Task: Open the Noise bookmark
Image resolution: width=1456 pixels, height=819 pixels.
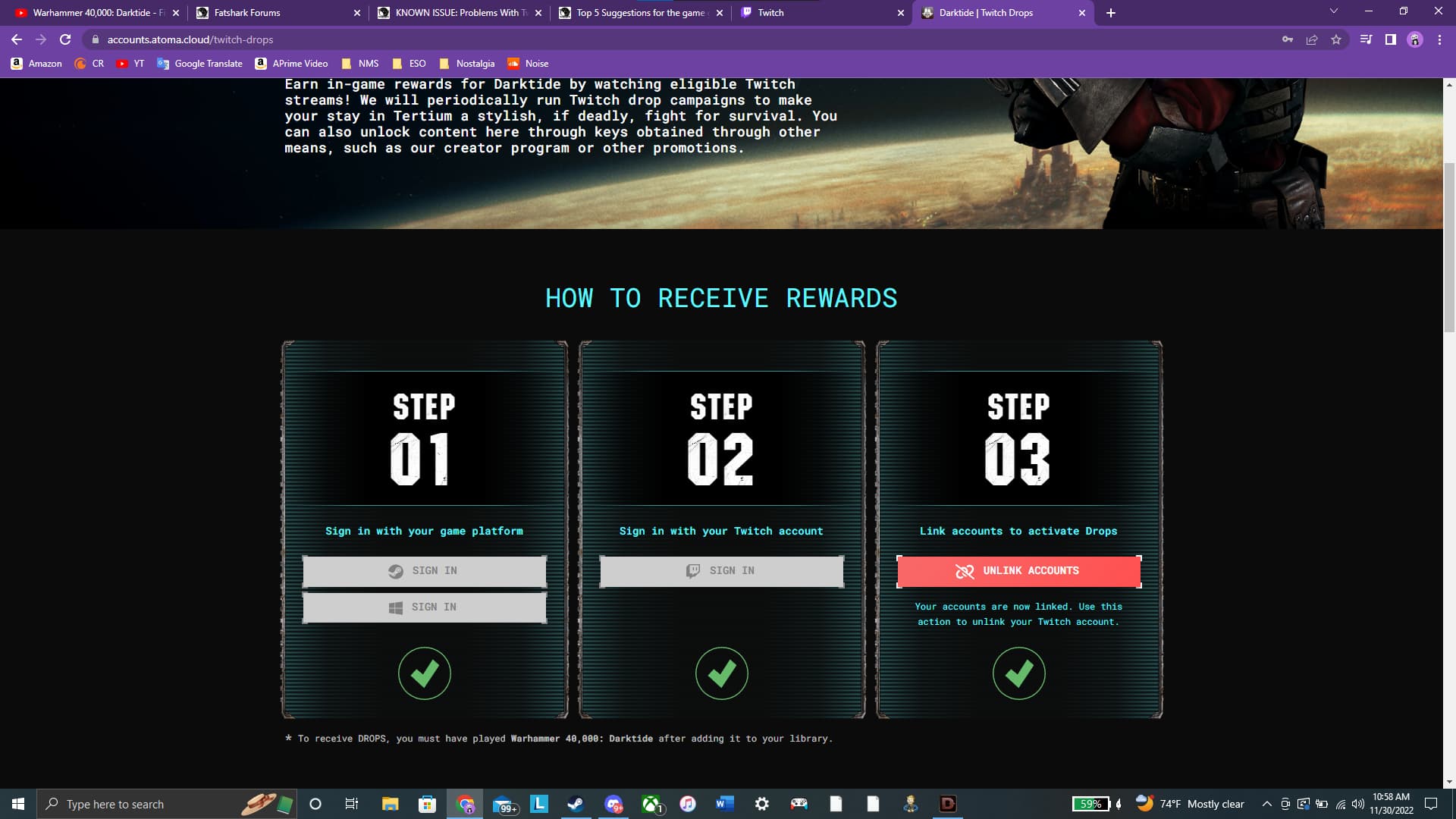Action: [x=529, y=64]
